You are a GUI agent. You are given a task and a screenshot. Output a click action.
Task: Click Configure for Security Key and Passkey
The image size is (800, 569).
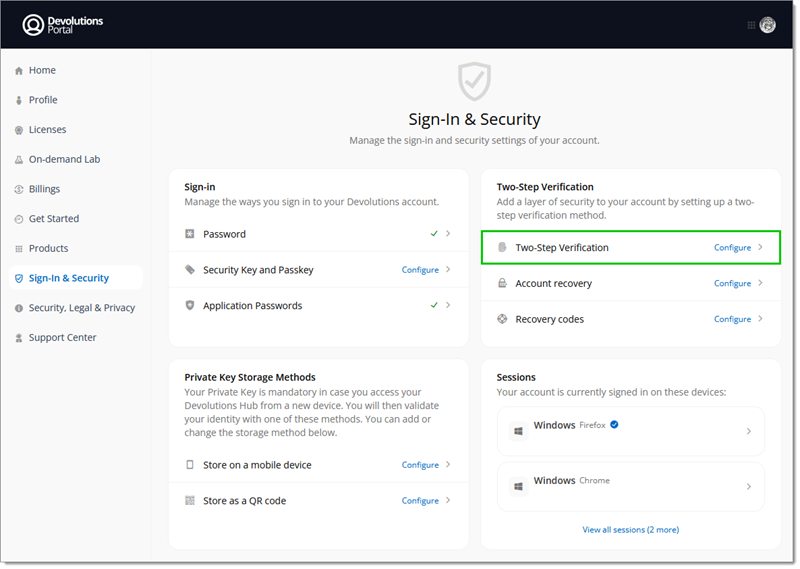(x=420, y=270)
